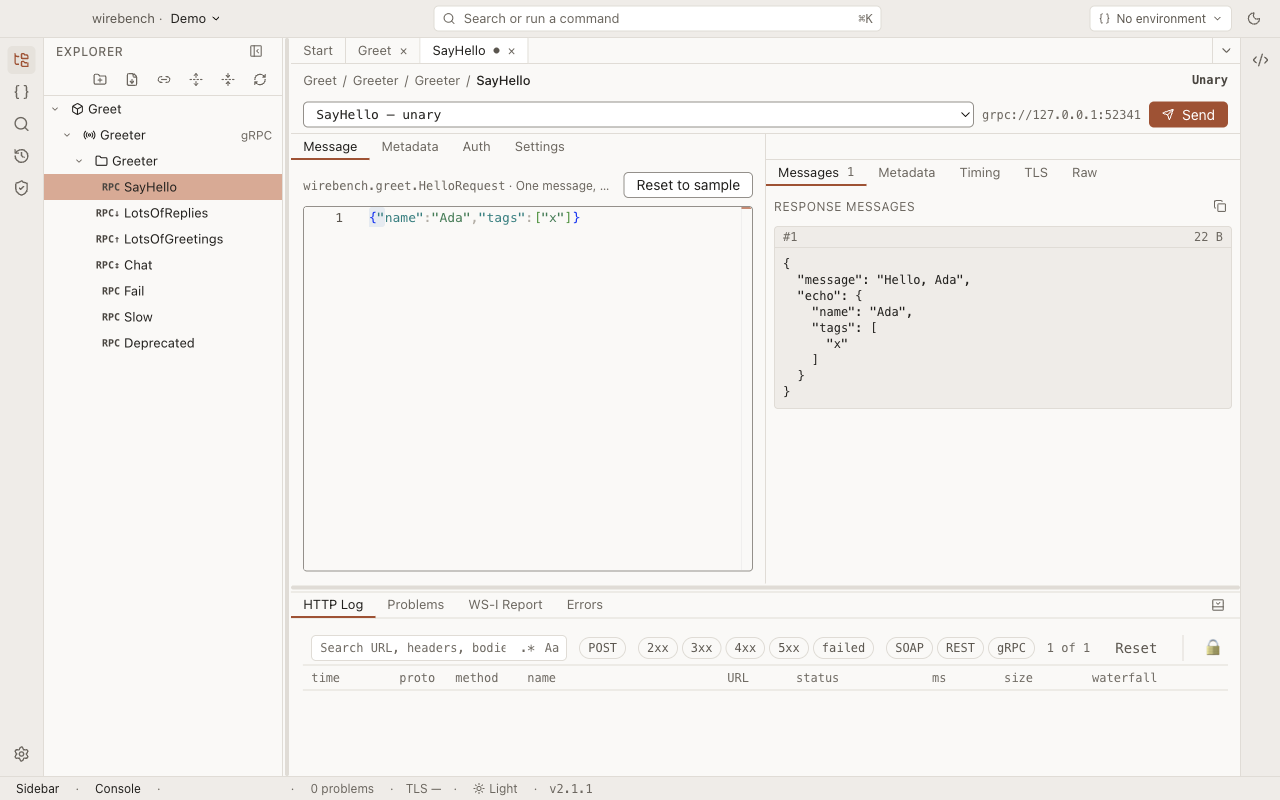This screenshot has width=1280, height=800.
Task: Copy the response messages
Action: click(1220, 206)
